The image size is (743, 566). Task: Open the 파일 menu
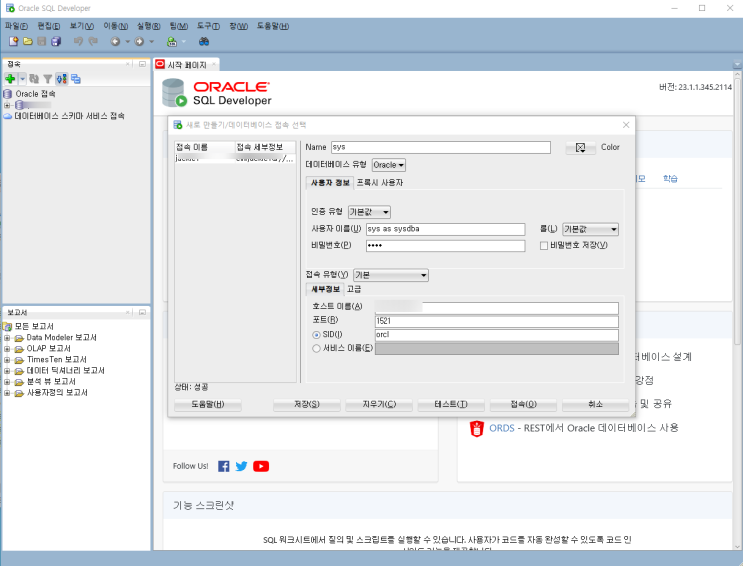pos(17,26)
